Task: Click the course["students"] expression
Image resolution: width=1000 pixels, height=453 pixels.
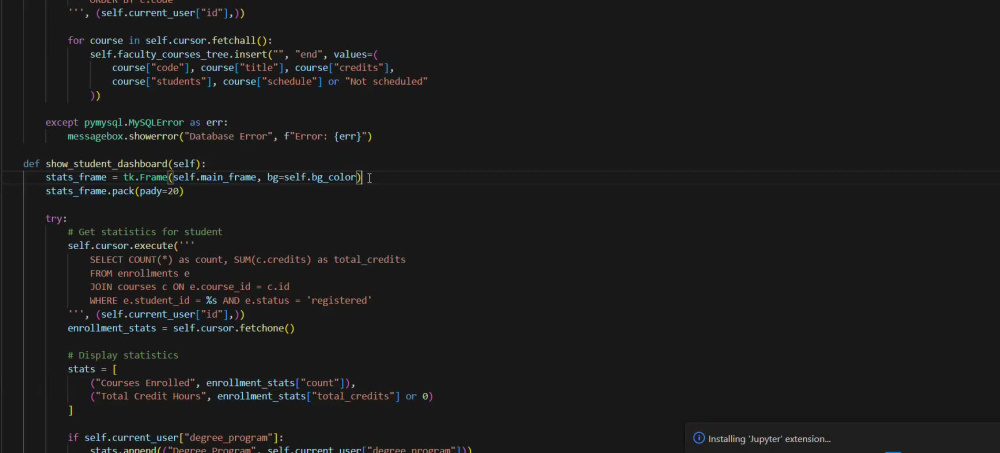Action: point(161,82)
